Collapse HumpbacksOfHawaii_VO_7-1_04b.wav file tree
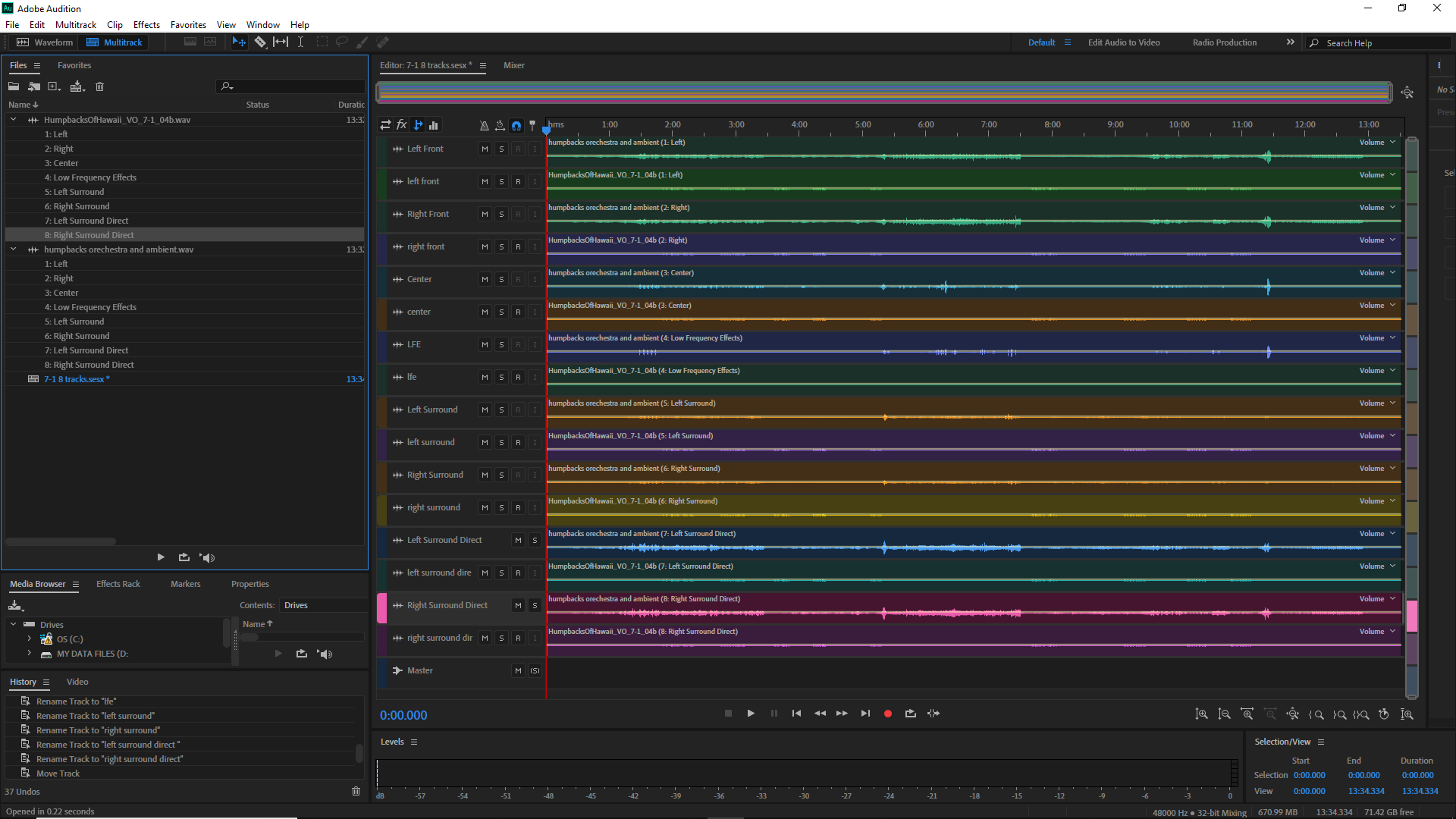The width and height of the screenshot is (1456, 819). point(13,120)
